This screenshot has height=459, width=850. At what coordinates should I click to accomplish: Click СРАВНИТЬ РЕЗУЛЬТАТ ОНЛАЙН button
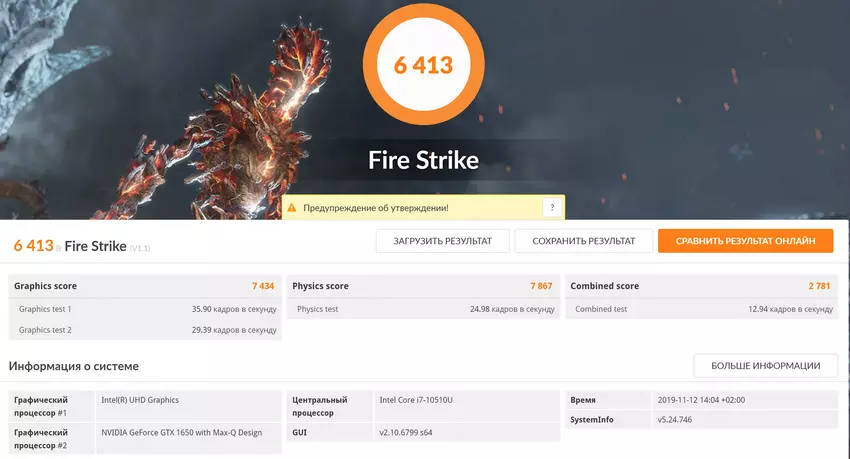(745, 241)
